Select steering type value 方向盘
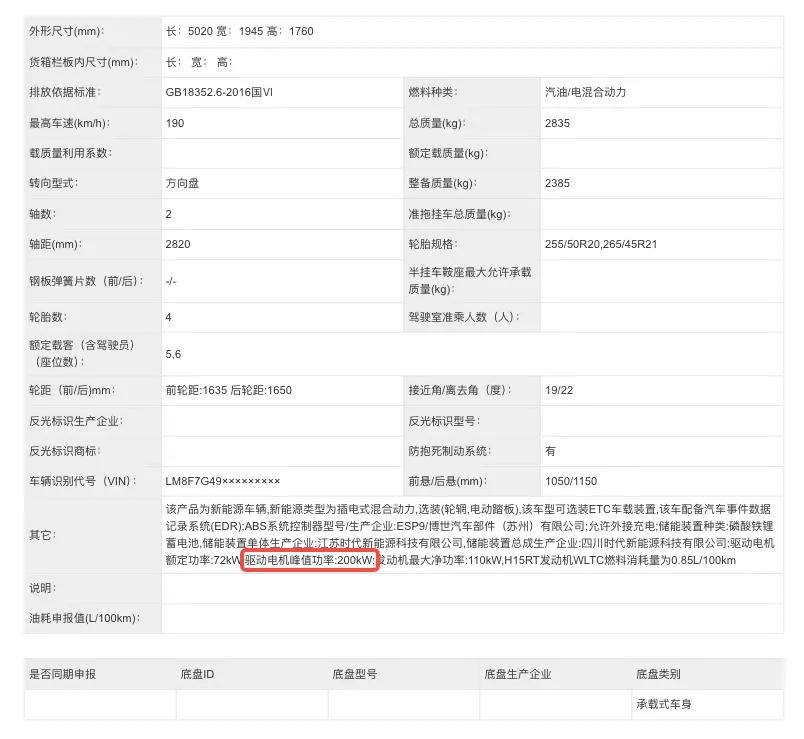 click(x=182, y=184)
